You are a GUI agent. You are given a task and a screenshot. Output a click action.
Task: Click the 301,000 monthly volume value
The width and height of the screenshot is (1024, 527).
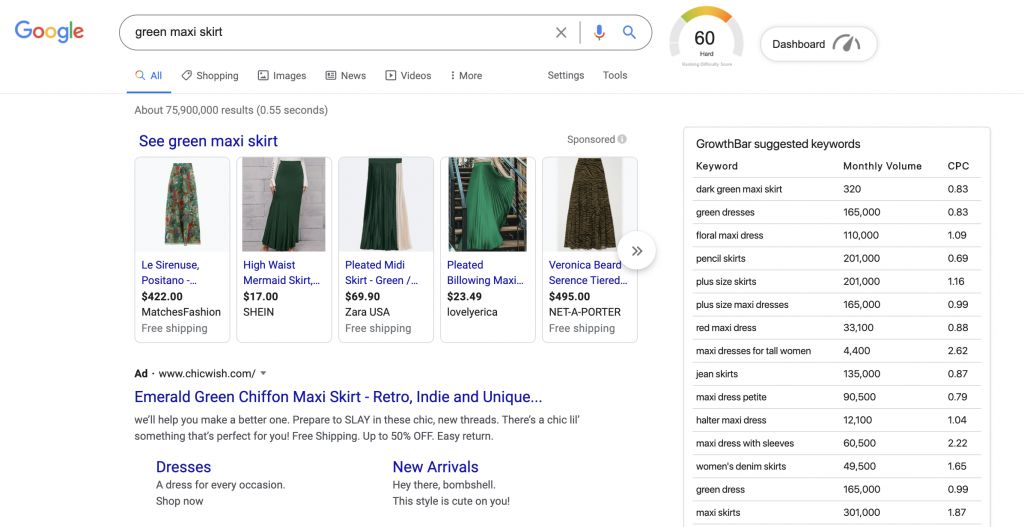click(861, 513)
